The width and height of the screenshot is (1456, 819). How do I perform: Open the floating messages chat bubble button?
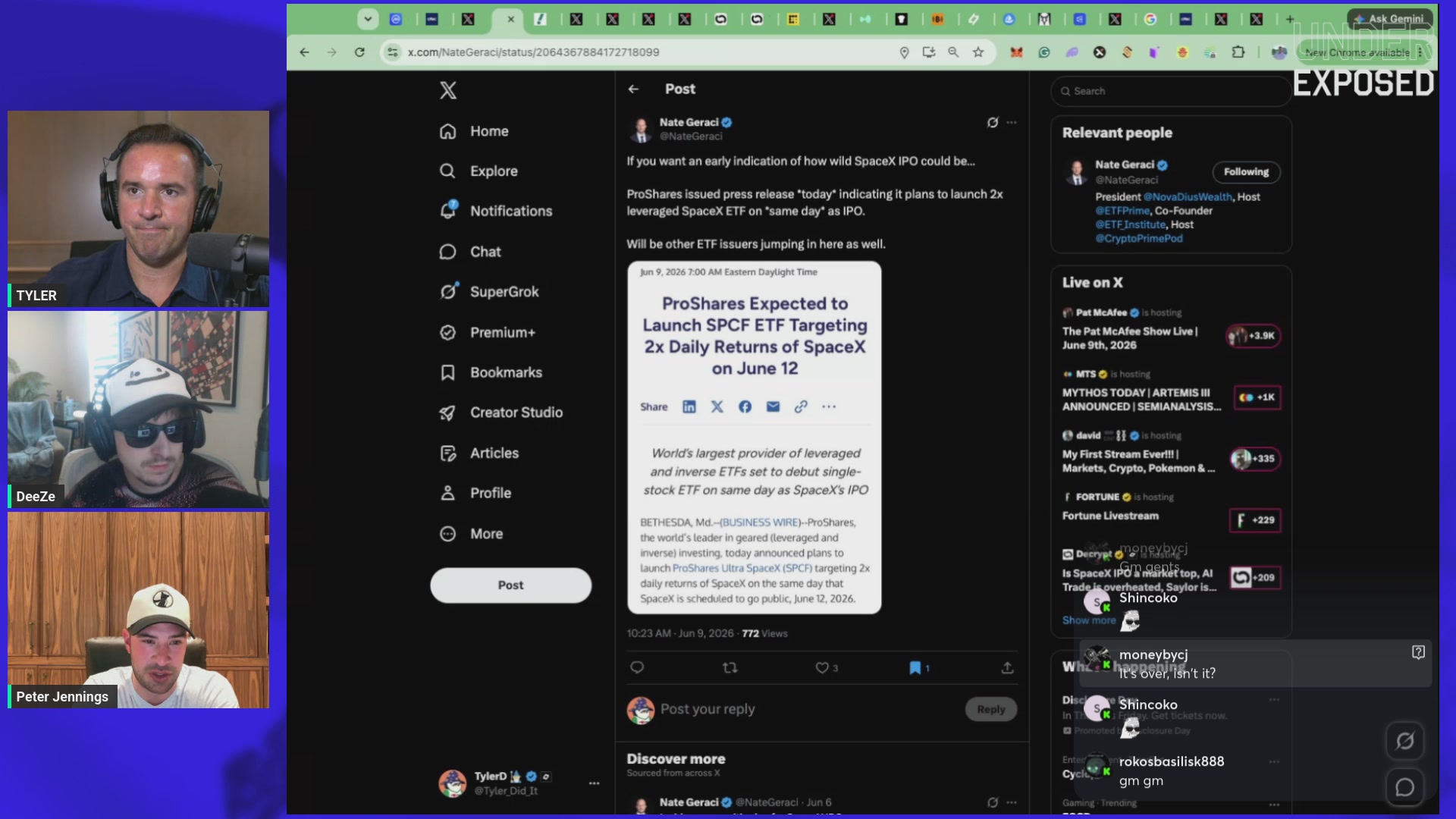[1404, 788]
